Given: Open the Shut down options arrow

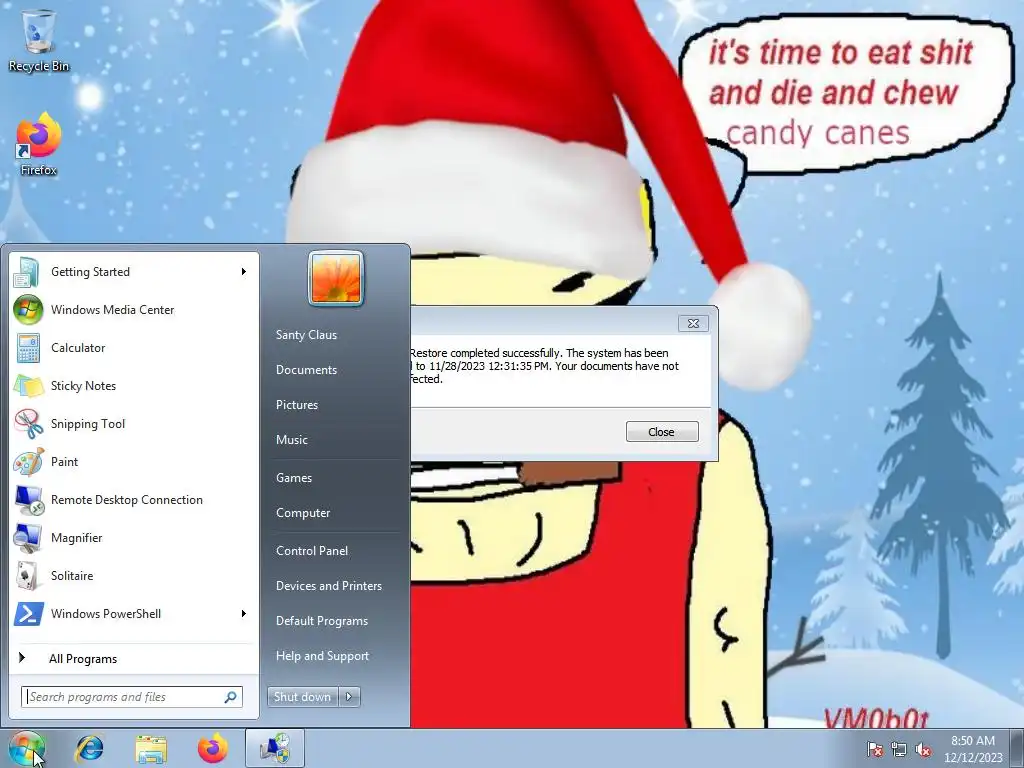Looking at the screenshot, I should [x=349, y=697].
